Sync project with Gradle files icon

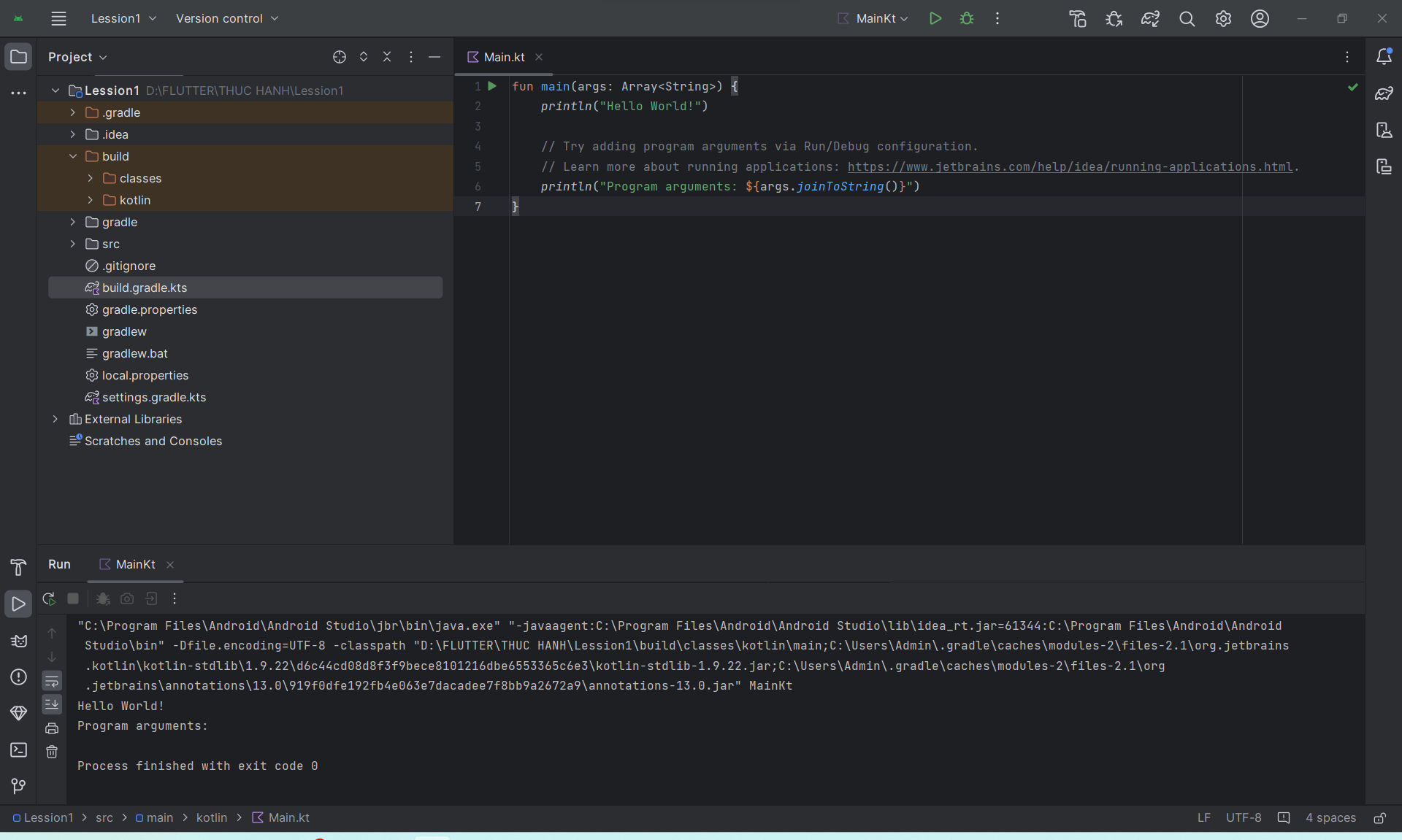click(x=1150, y=19)
